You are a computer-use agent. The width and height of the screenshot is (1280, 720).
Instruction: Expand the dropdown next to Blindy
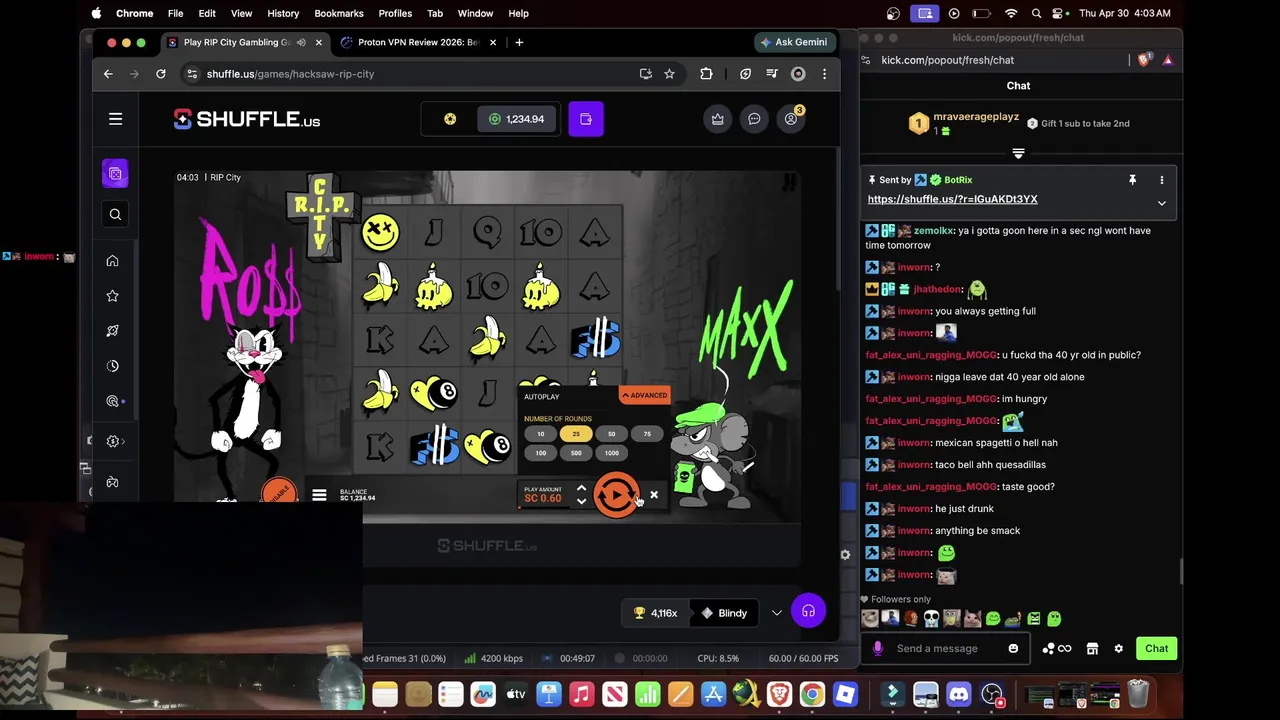777,613
